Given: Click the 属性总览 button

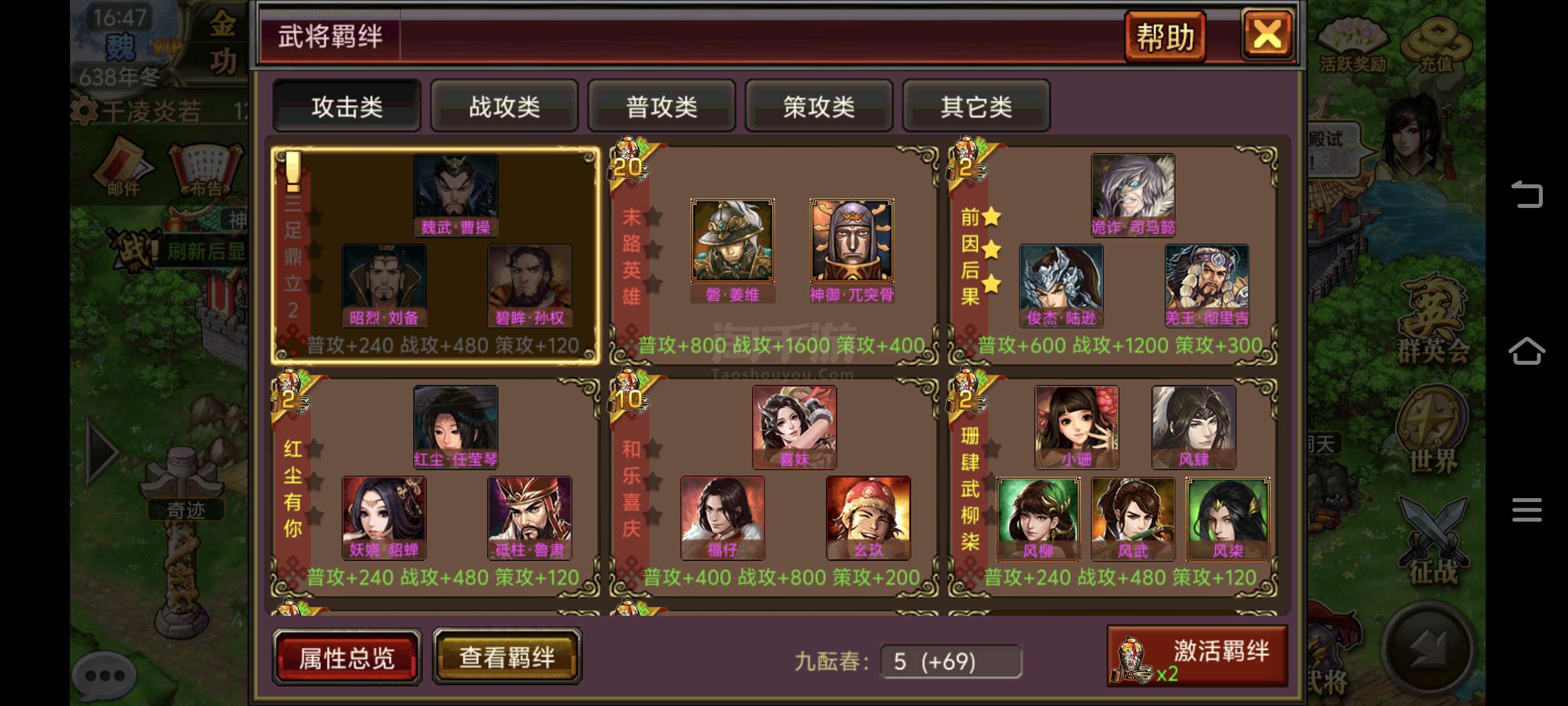Looking at the screenshot, I should [347, 657].
